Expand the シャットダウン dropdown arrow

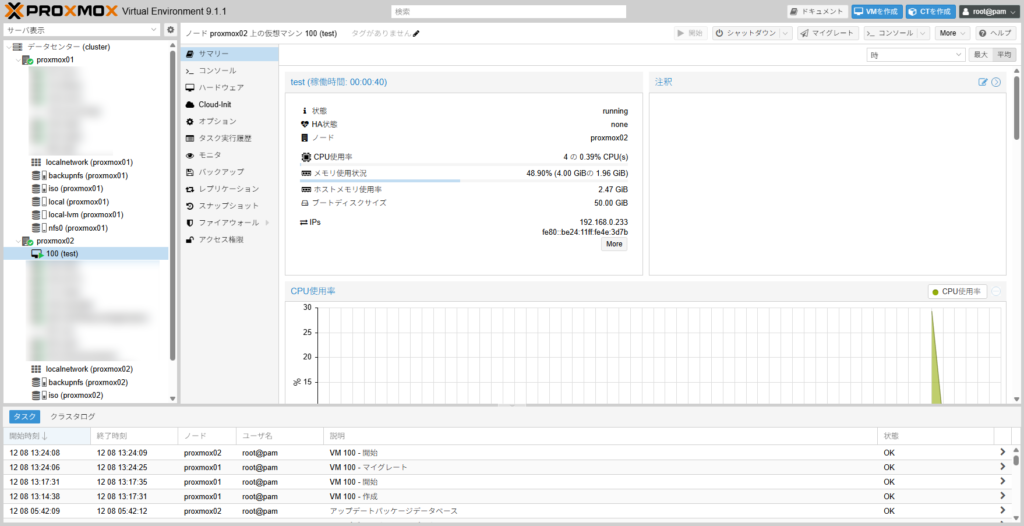pos(785,33)
